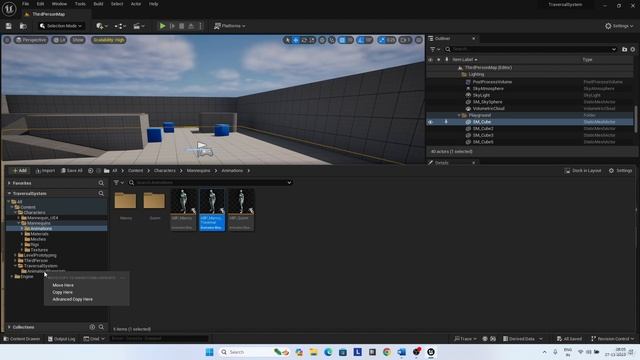Select SM_Cube2 in the Outliner
This screenshot has height=360, width=640.
[483, 129]
